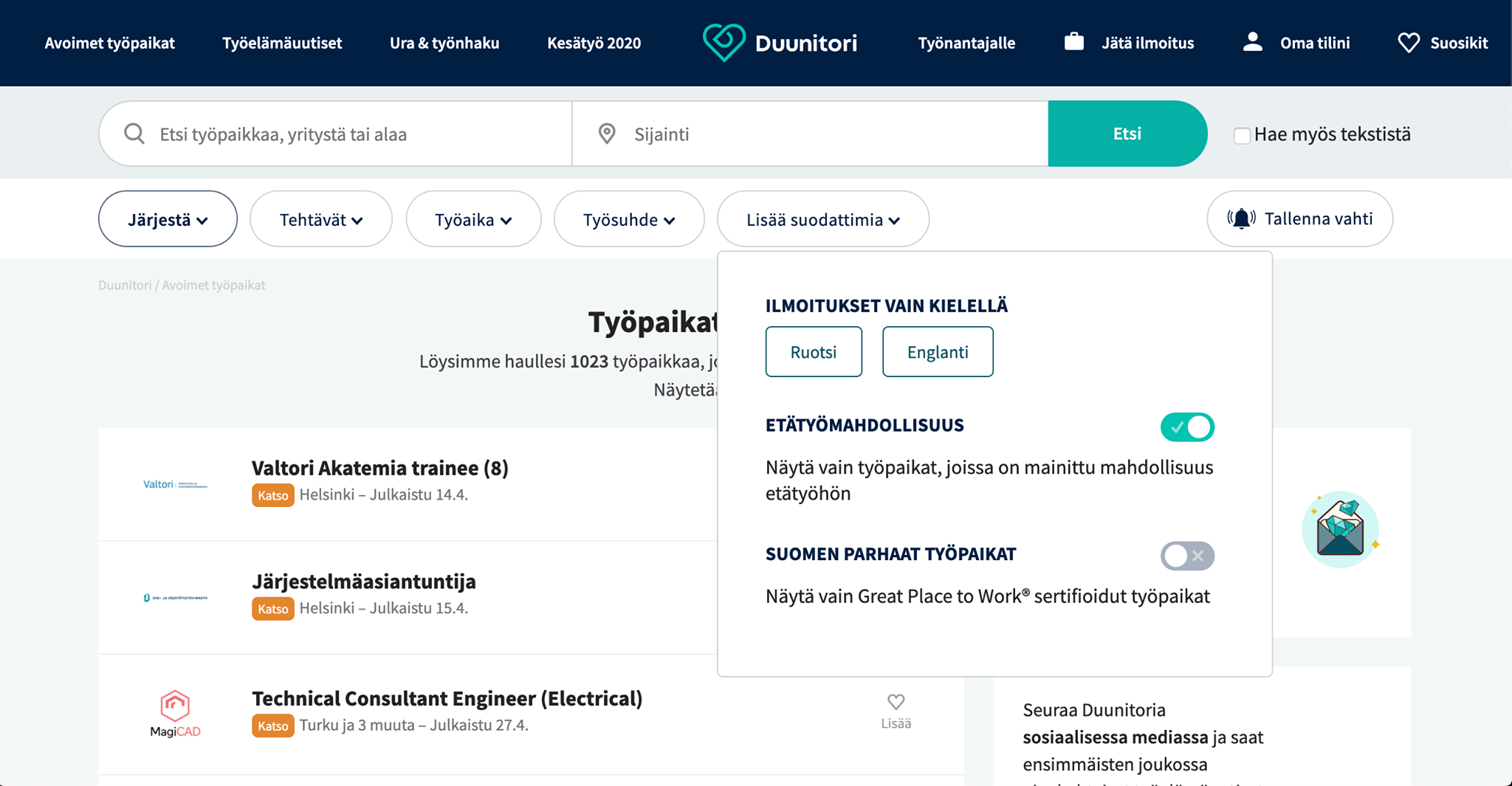Open the Työaika filter dropdown
This screenshot has width=1512, height=786.
pos(473,219)
